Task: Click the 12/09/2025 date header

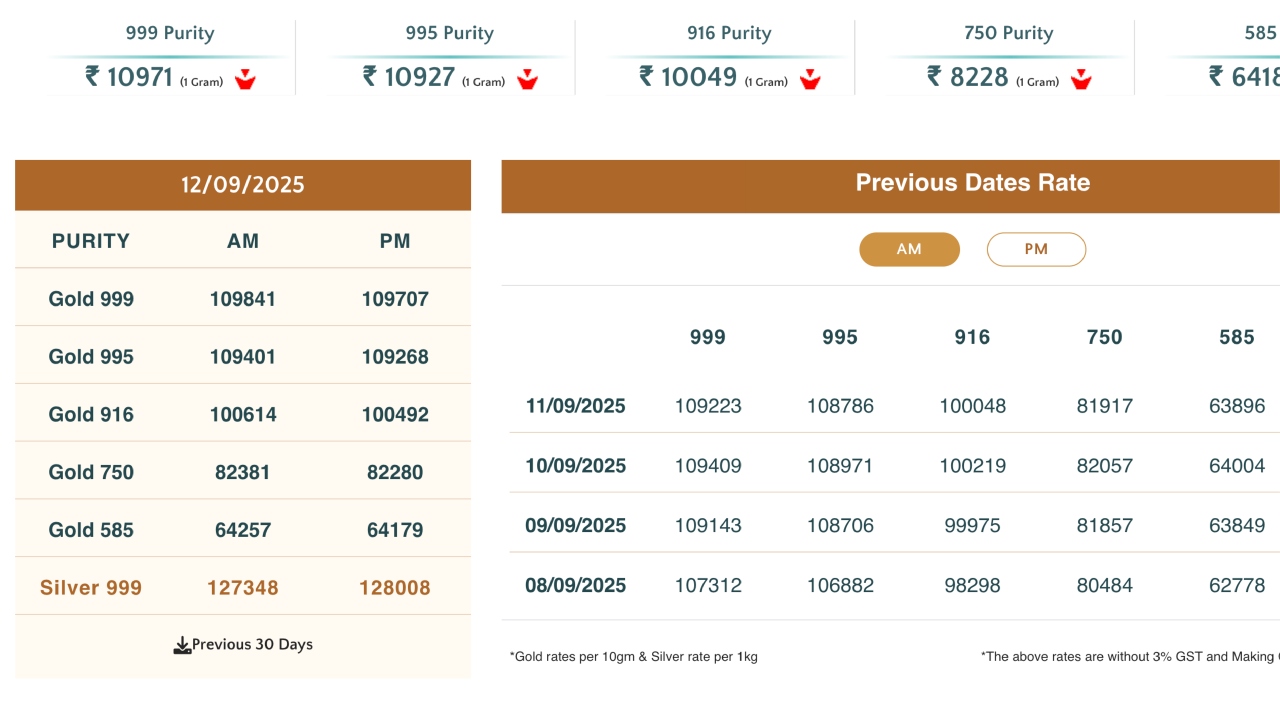Action: click(243, 185)
